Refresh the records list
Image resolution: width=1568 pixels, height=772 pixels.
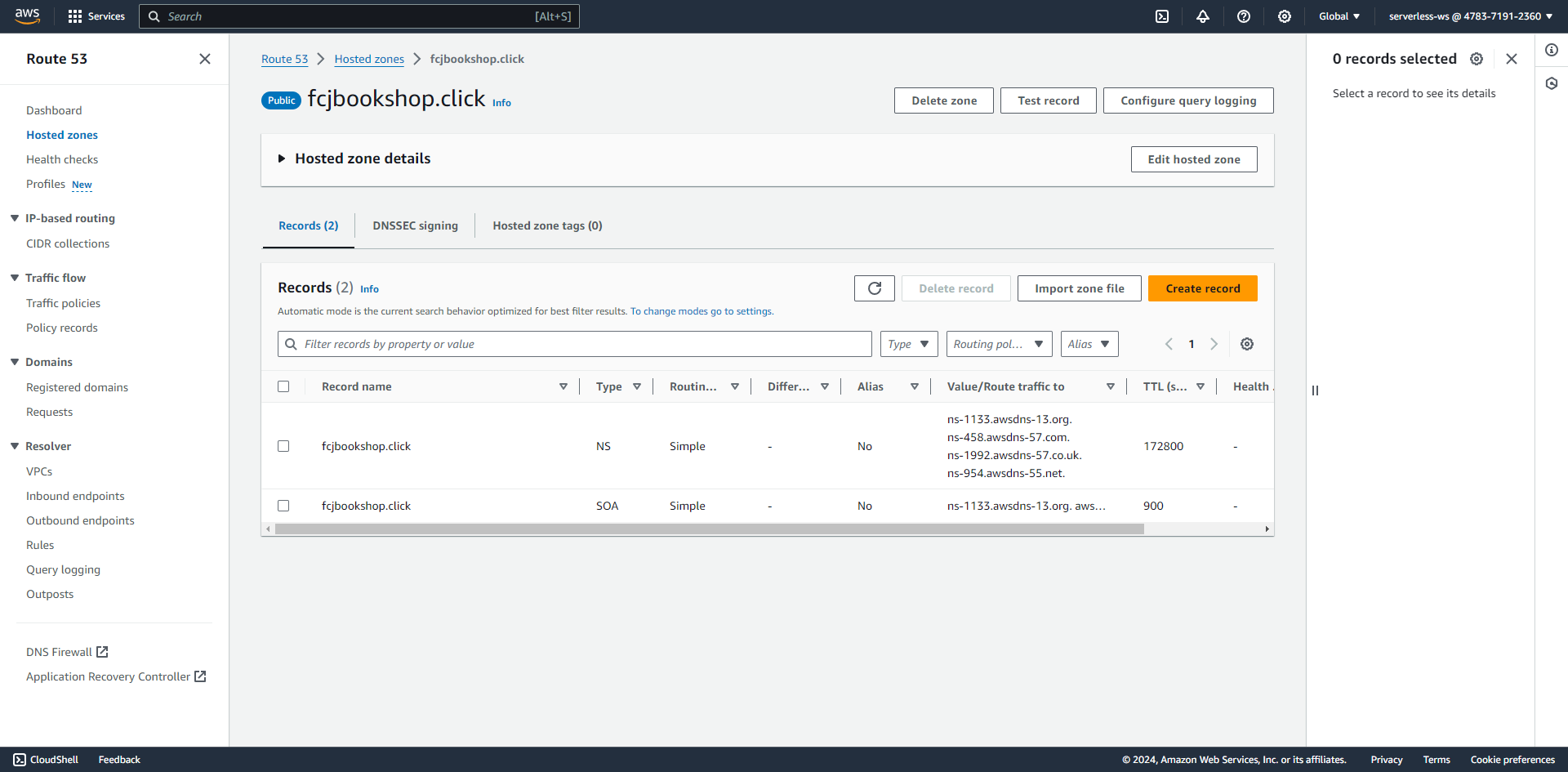pyautogui.click(x=875, y=288)
